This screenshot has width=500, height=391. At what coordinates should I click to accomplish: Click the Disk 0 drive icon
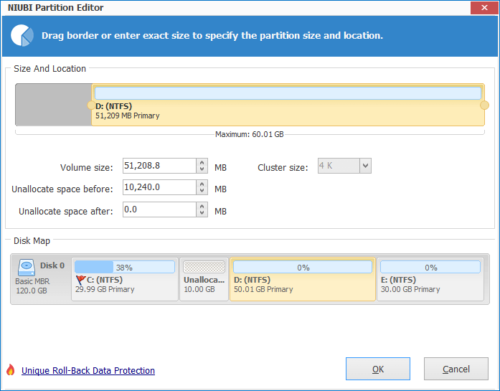pos(26,267)
